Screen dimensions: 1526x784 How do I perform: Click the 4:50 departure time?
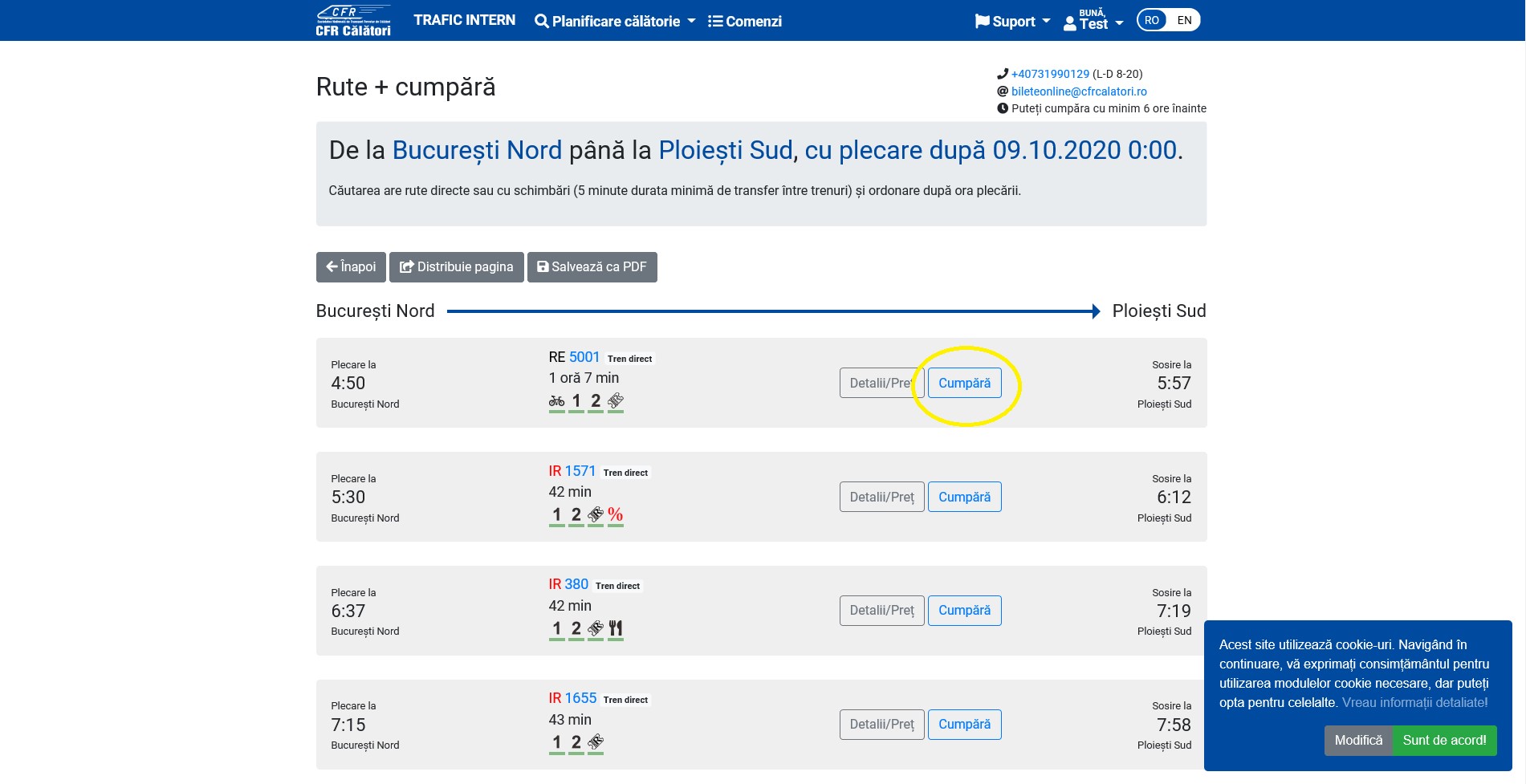click(x=348, y=384)
